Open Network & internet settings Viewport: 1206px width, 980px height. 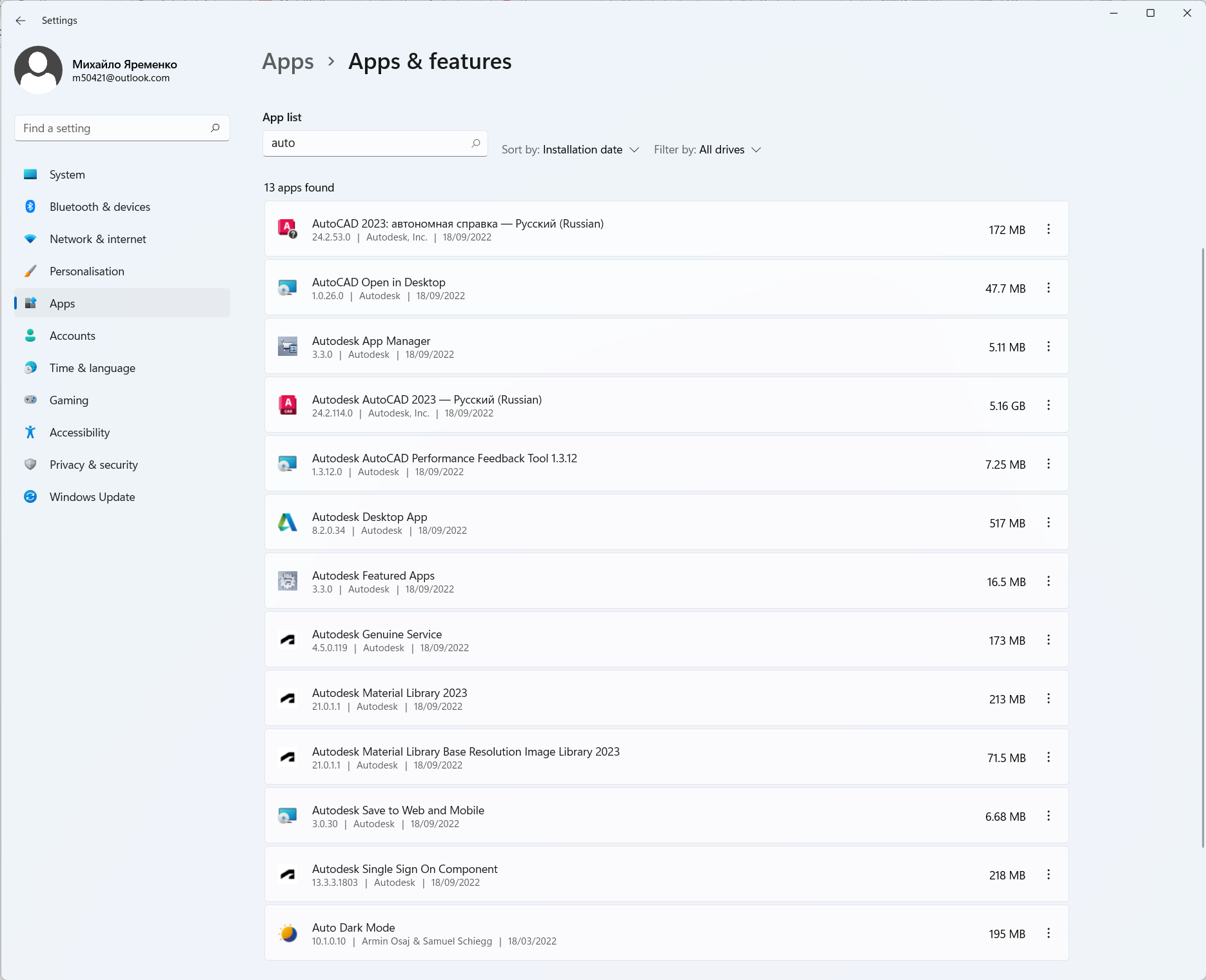coord(122,239)
